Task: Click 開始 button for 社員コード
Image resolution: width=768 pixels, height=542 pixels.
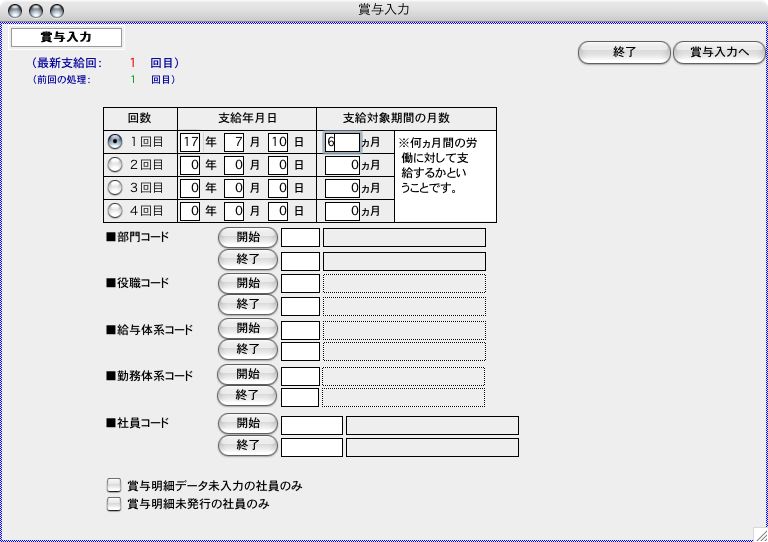Action: (x=247, y=423)
